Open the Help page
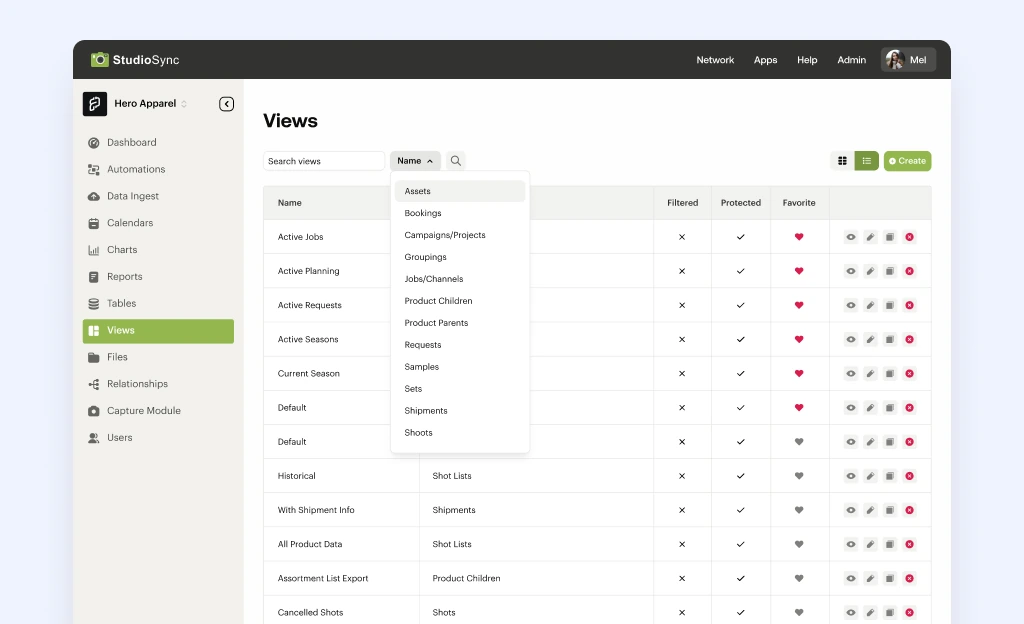 pos(807,60)
